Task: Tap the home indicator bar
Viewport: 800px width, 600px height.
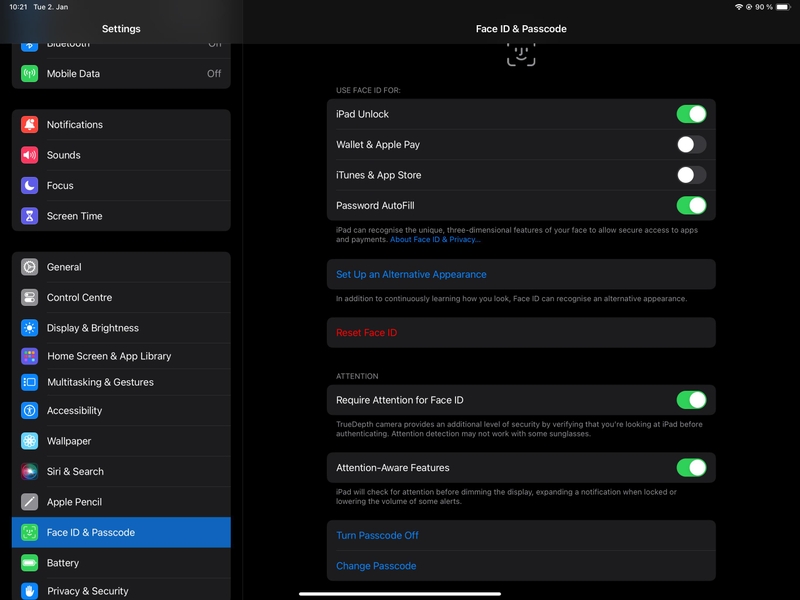Action: coord(399,594)
